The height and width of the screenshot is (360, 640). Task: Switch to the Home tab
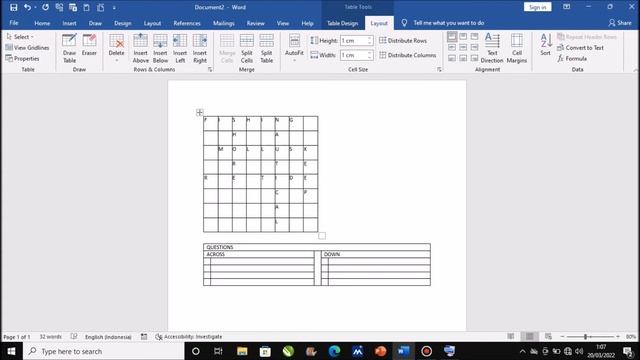tap(42, 23)
